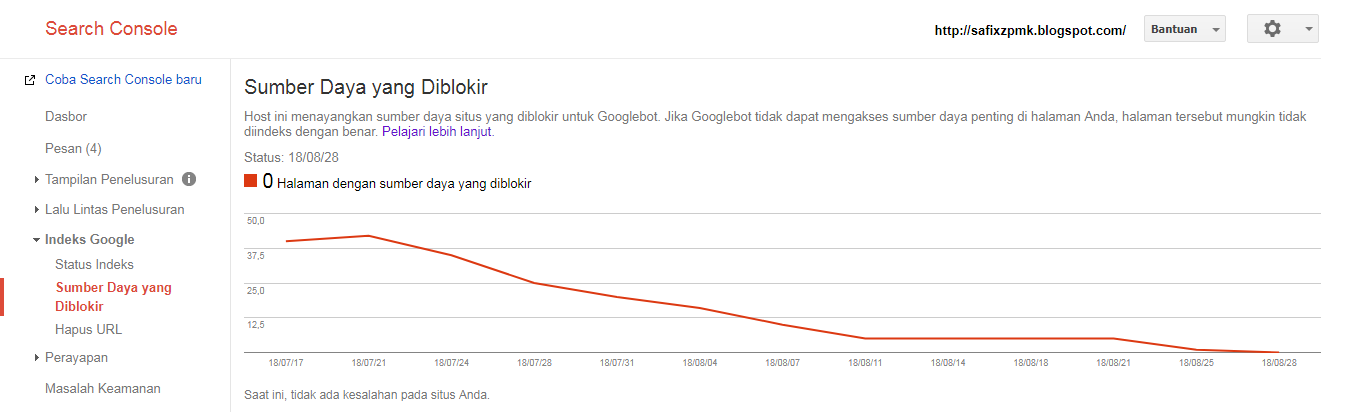This screenshot has height=415, width=1365.
Task: Click the 18/08/14 date label on chart
Action: coord(948,362)
